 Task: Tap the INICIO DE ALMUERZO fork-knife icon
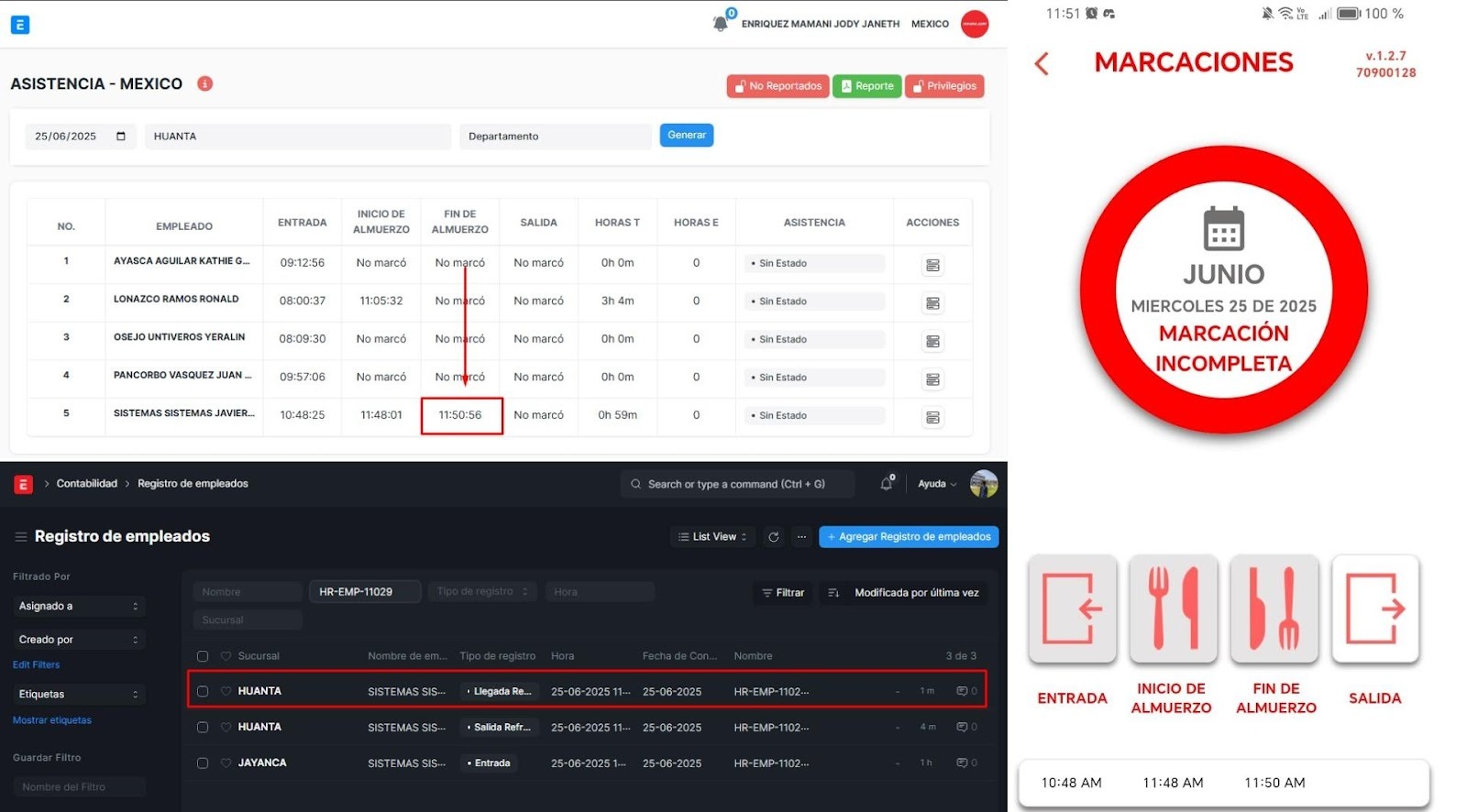pyautogui.click(x=1173, y=608)
